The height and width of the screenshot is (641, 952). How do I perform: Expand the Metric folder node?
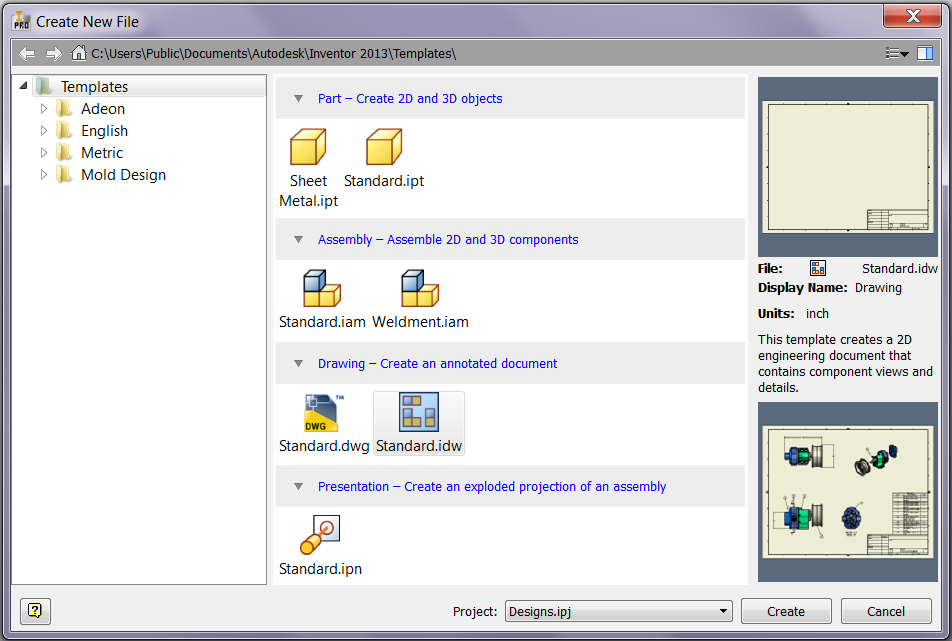point(44,152)
